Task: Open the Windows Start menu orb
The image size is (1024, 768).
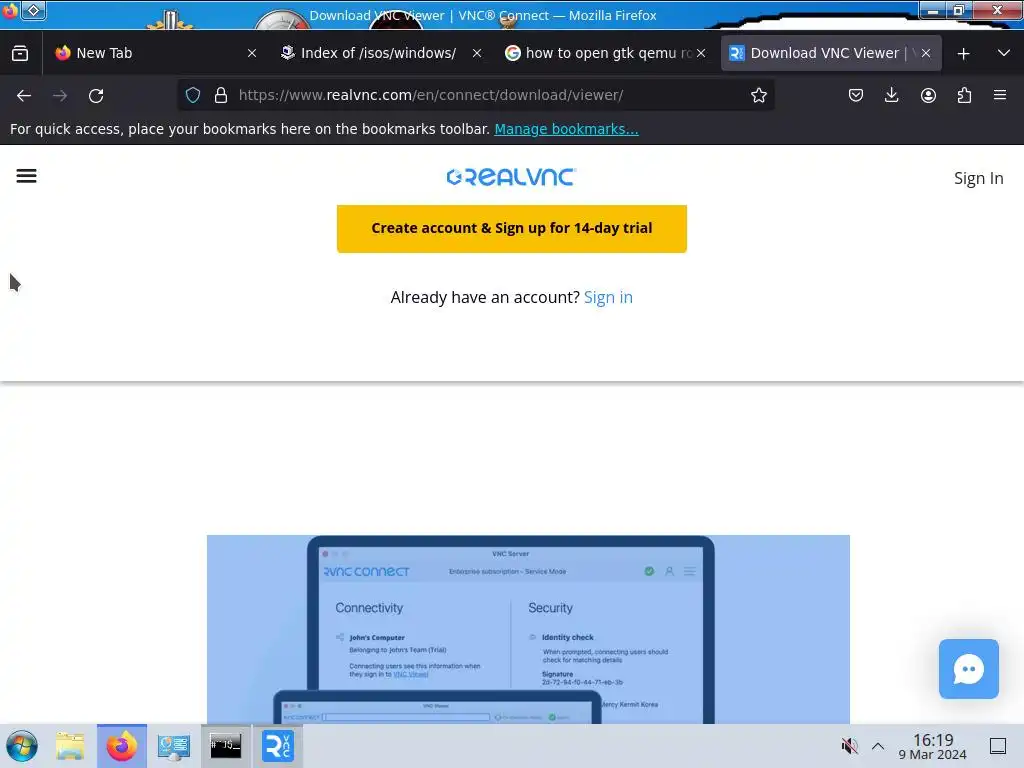Action: pos(22,746)
